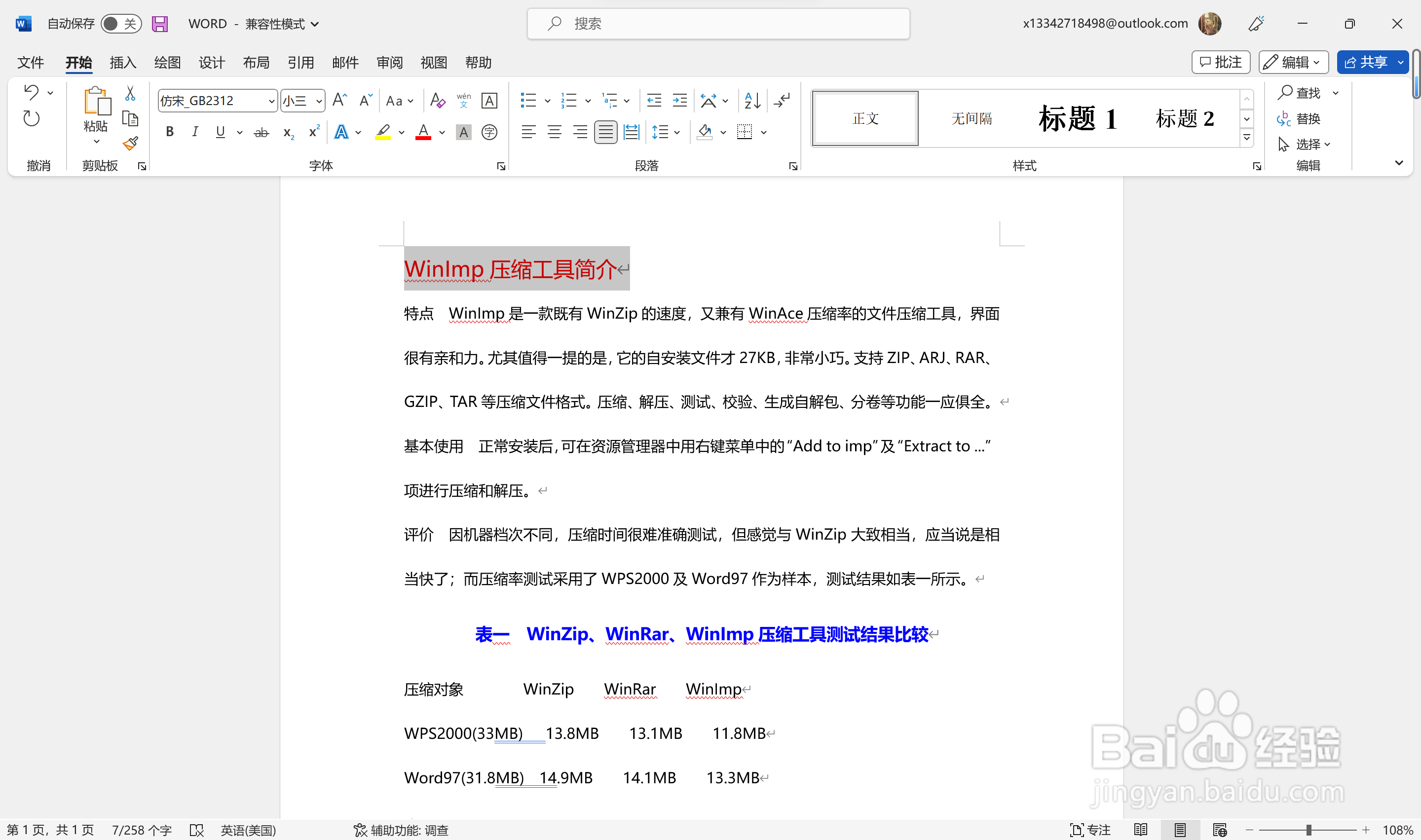This screenshot has width=1421, height=840.
Task: Toggle Bold formatting
Action: tap(169, 133)
